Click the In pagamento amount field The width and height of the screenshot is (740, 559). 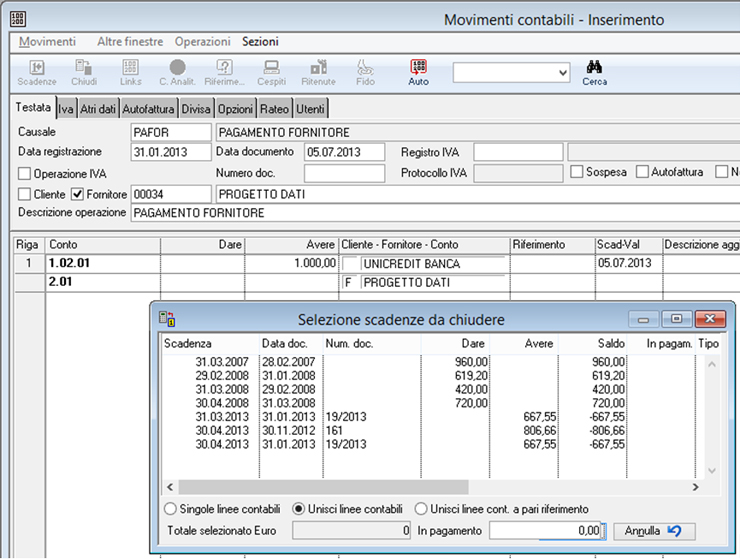coord(546,530)
